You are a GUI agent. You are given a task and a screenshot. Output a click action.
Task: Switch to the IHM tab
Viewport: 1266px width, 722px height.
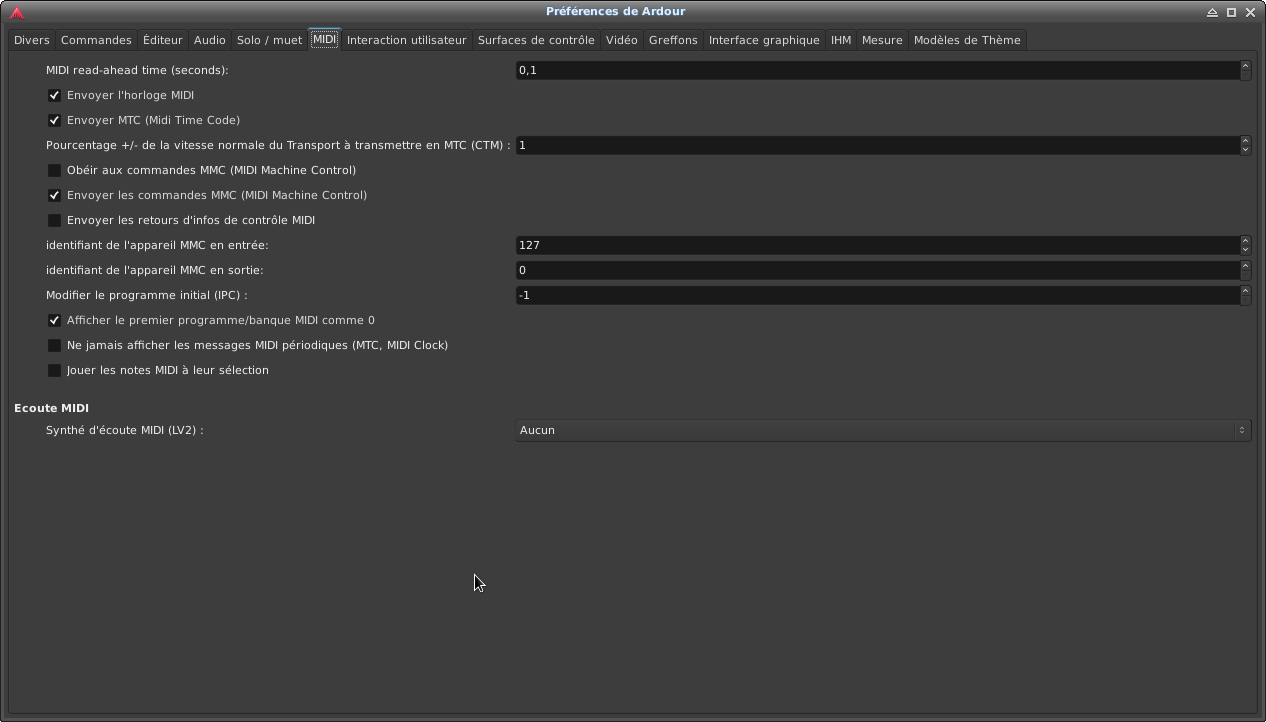click(x=841, y=40)
